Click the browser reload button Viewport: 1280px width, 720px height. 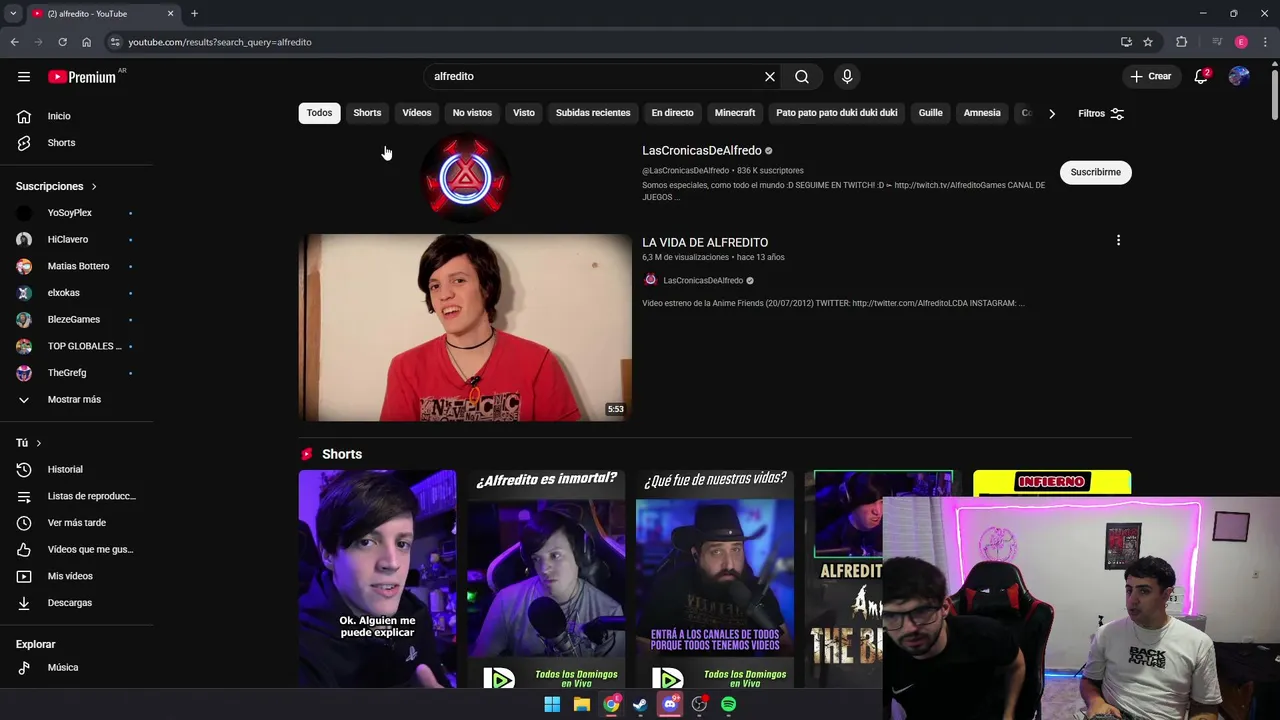[62, 42]
